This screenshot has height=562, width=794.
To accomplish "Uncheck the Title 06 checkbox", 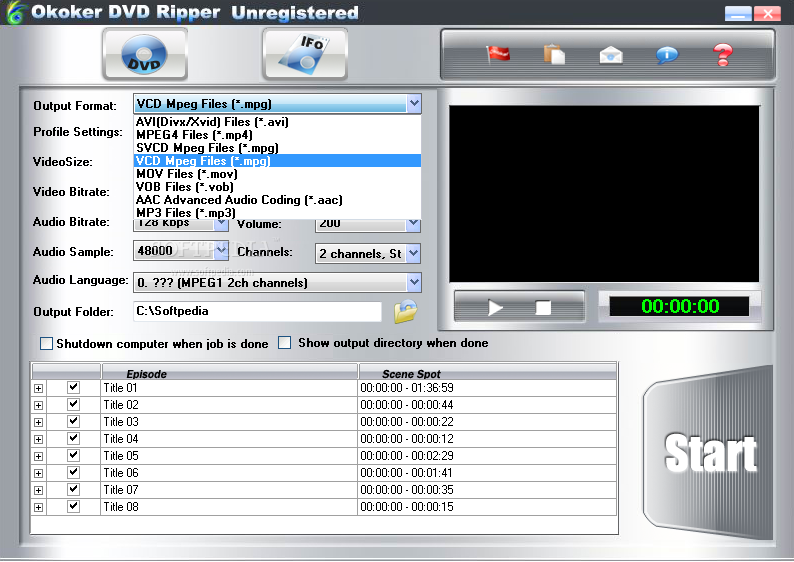I will (73, 473).
